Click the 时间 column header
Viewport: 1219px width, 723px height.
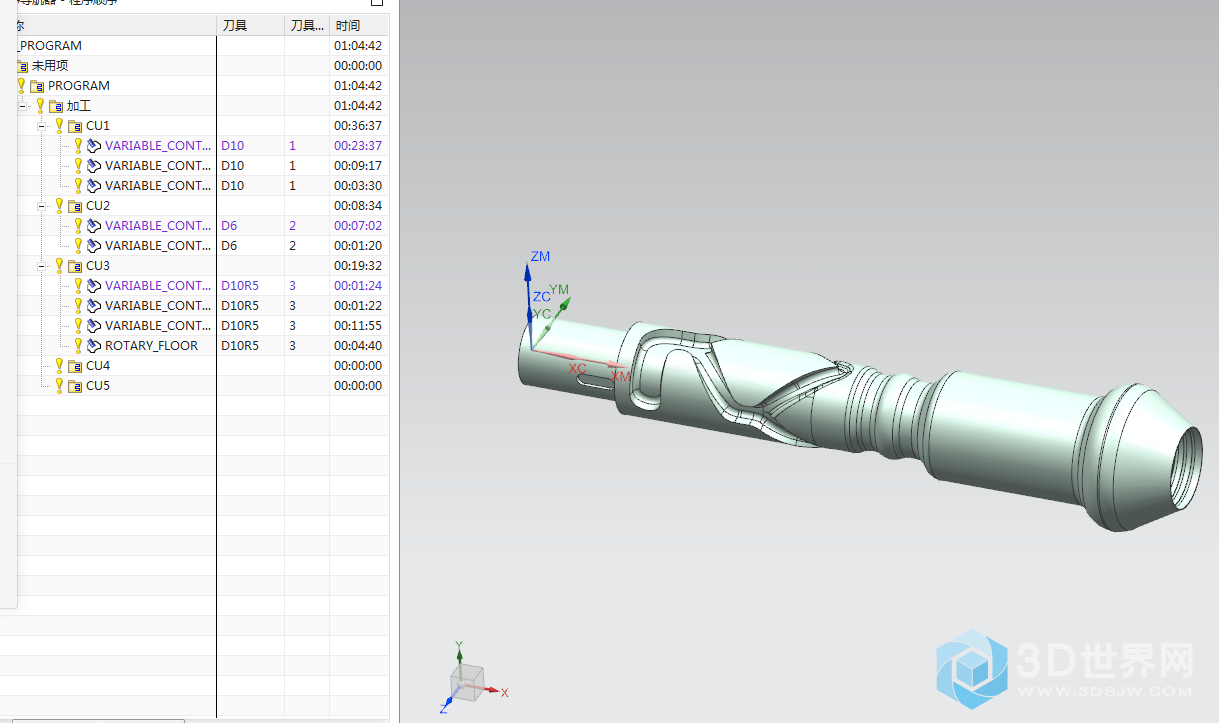(x=359, y=25)
